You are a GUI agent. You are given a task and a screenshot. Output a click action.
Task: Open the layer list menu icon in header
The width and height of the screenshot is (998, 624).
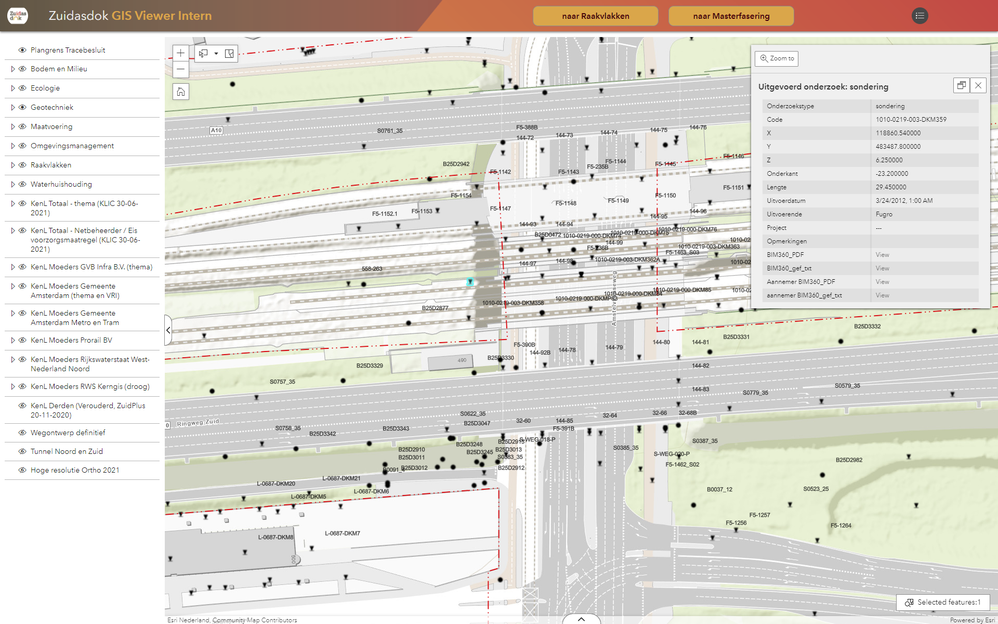click(x=920, y=16)
